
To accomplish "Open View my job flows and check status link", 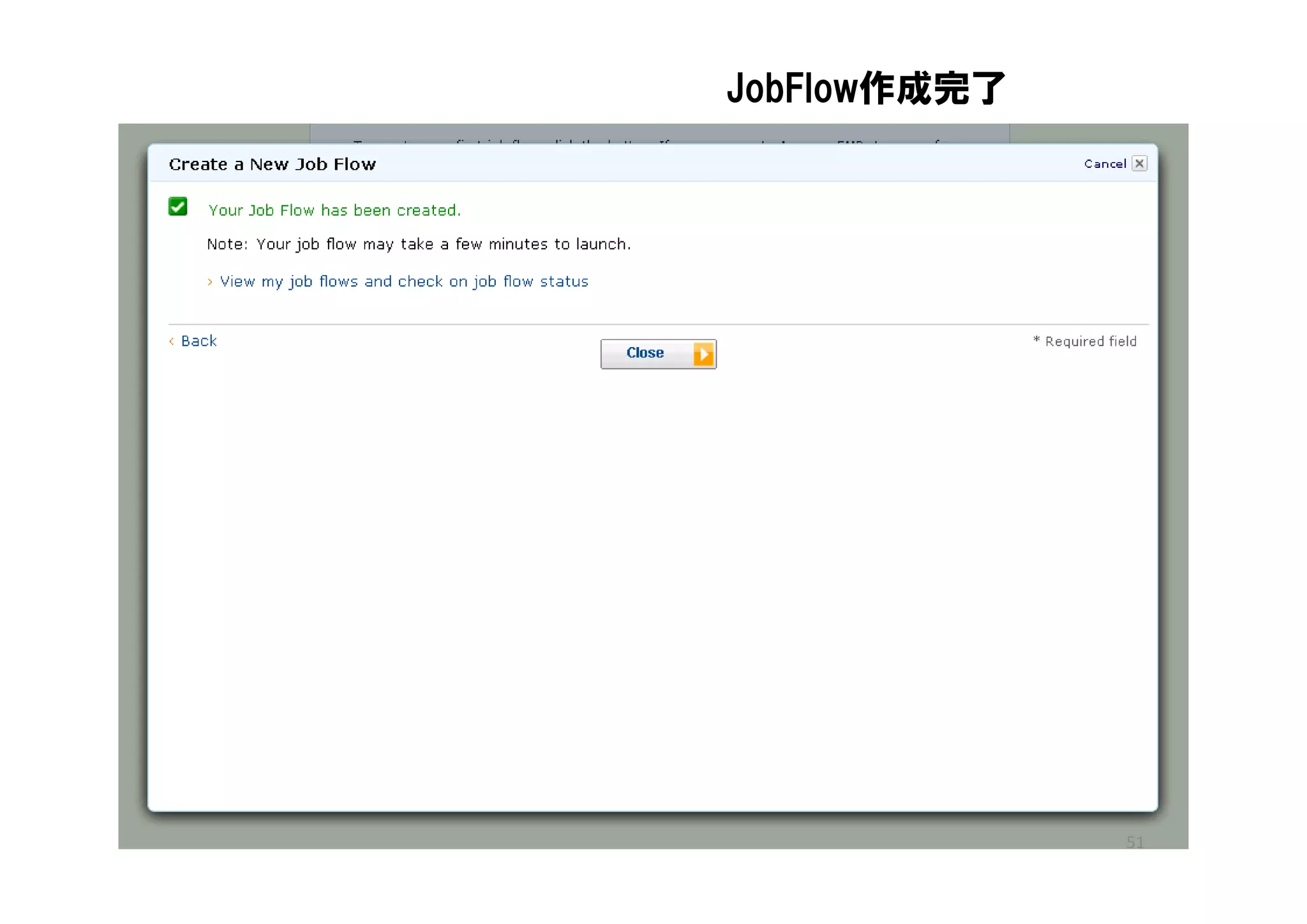I will coord(404,281).
